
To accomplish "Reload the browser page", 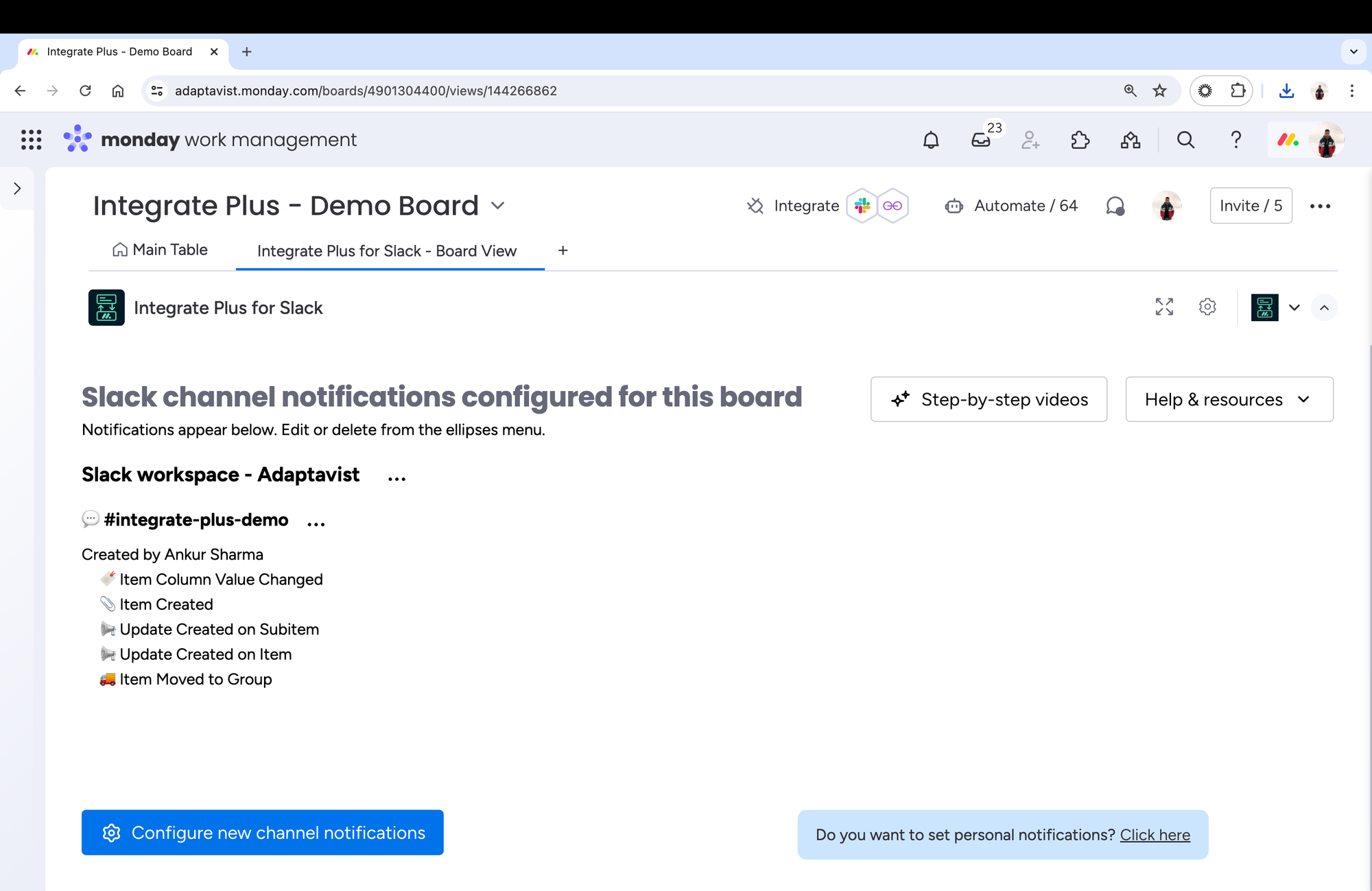I will click(85, 91).
